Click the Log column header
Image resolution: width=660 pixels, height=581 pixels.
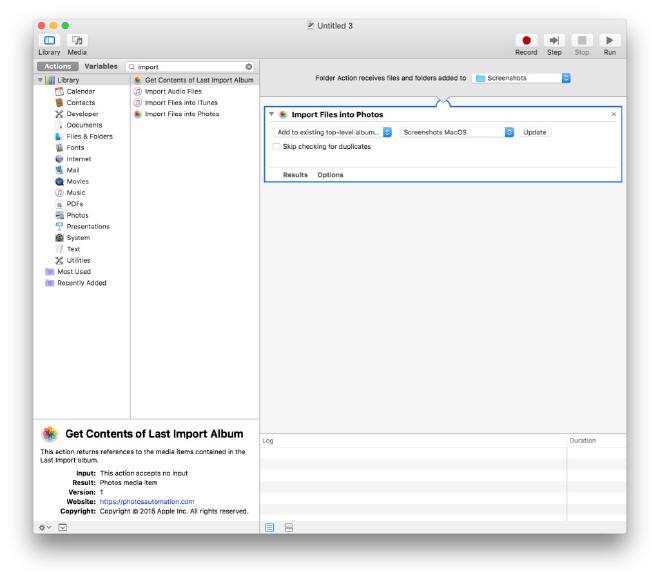[x=413, y=440]
